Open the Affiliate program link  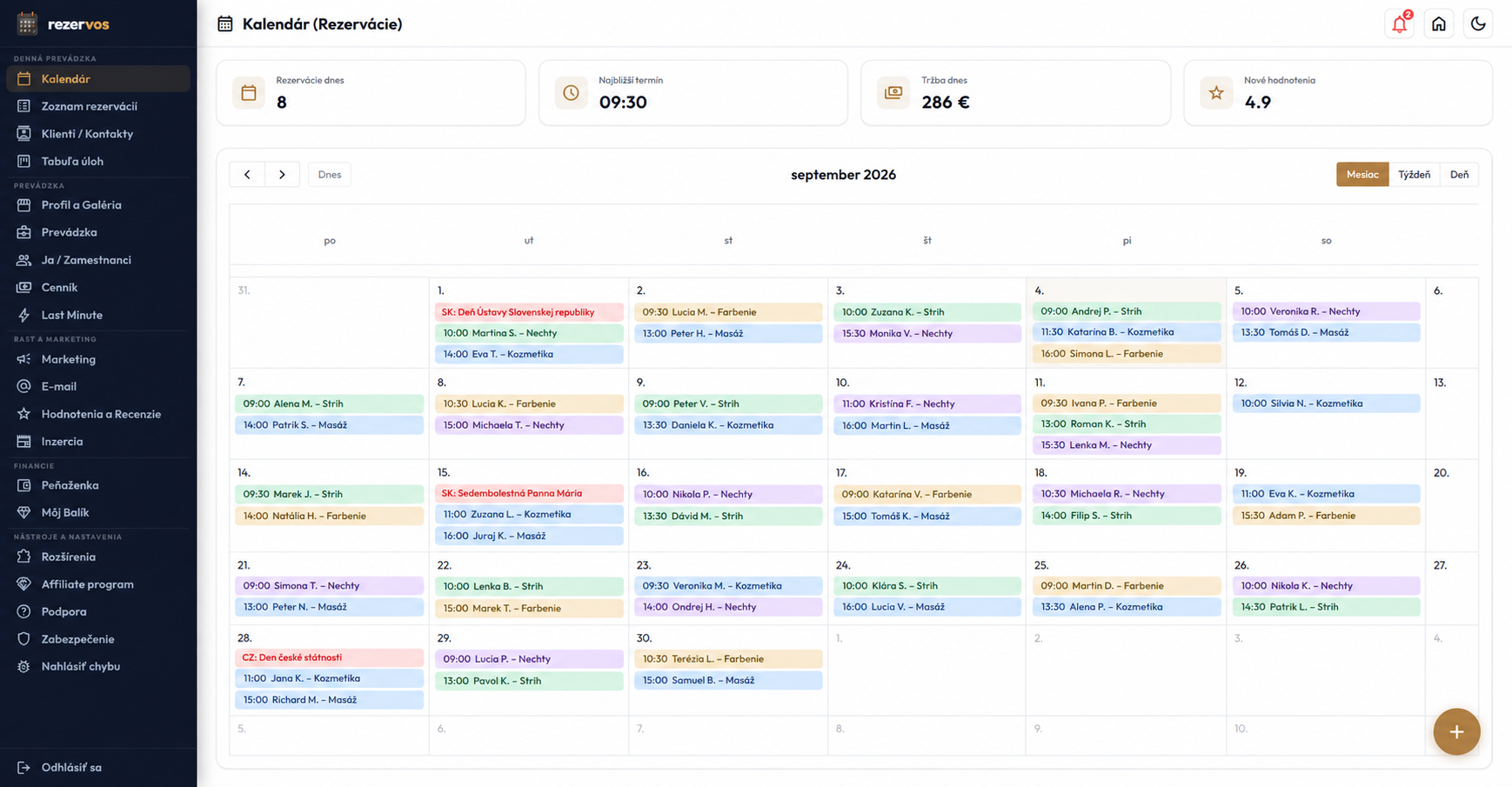click(x=98, y=584)
